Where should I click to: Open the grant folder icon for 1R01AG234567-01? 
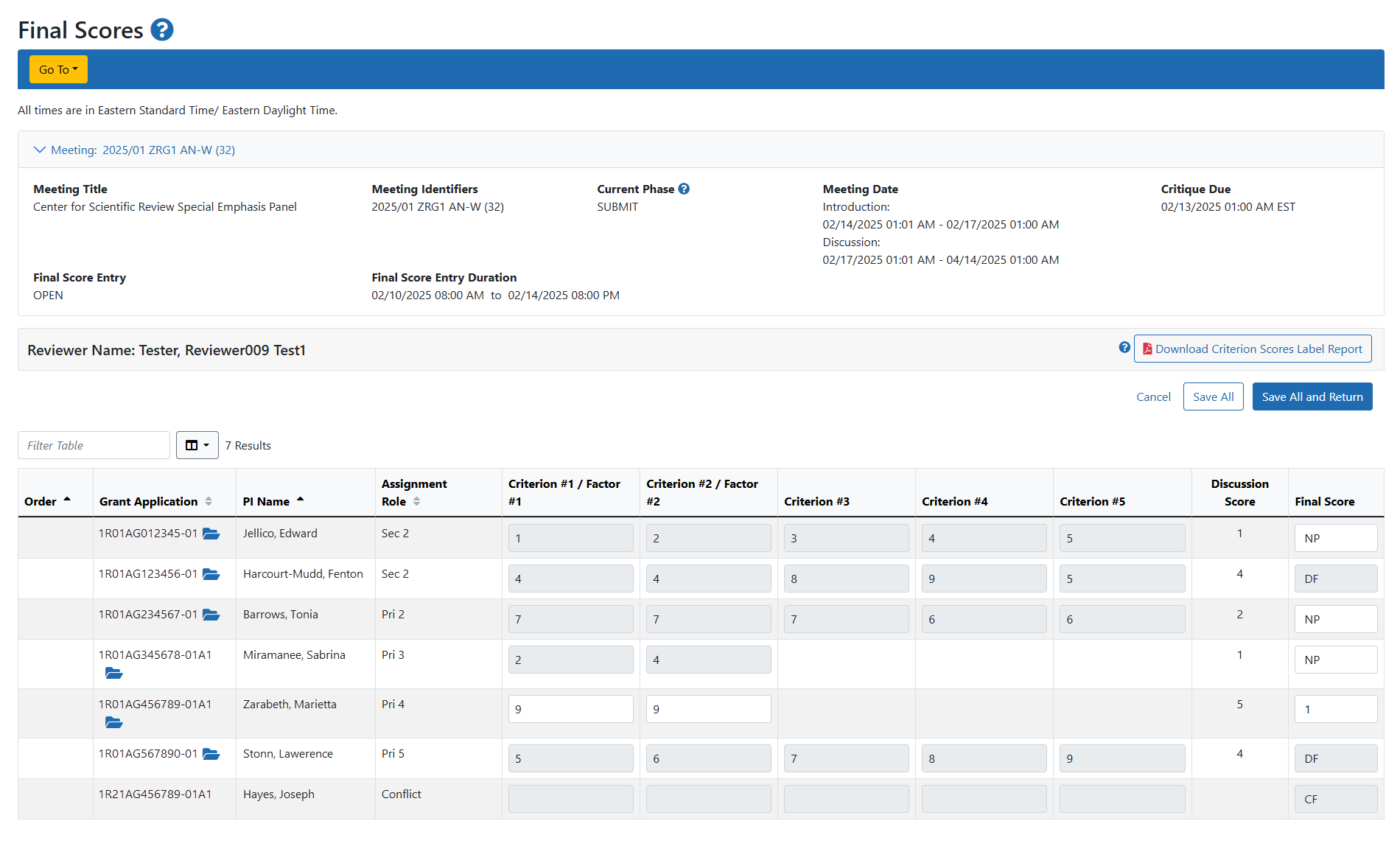click(211, 615)
